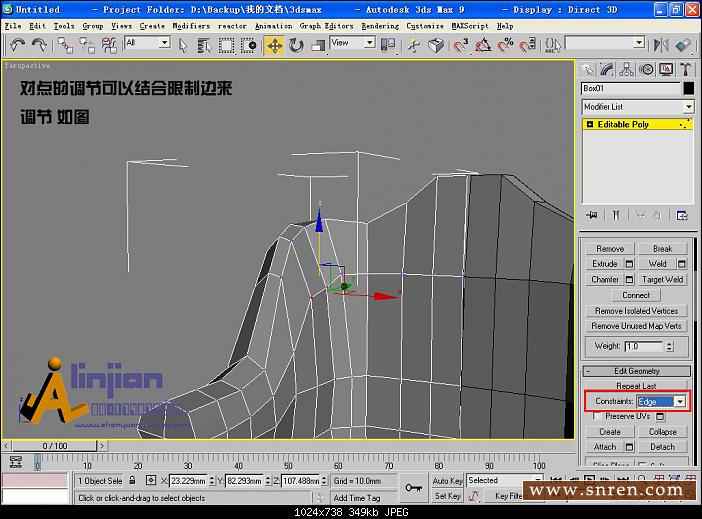Image resolution: width=702 pixels, height=519 pixels.
Task: Open the Hierarchy panel tab icon
Action: pos(628,69)
